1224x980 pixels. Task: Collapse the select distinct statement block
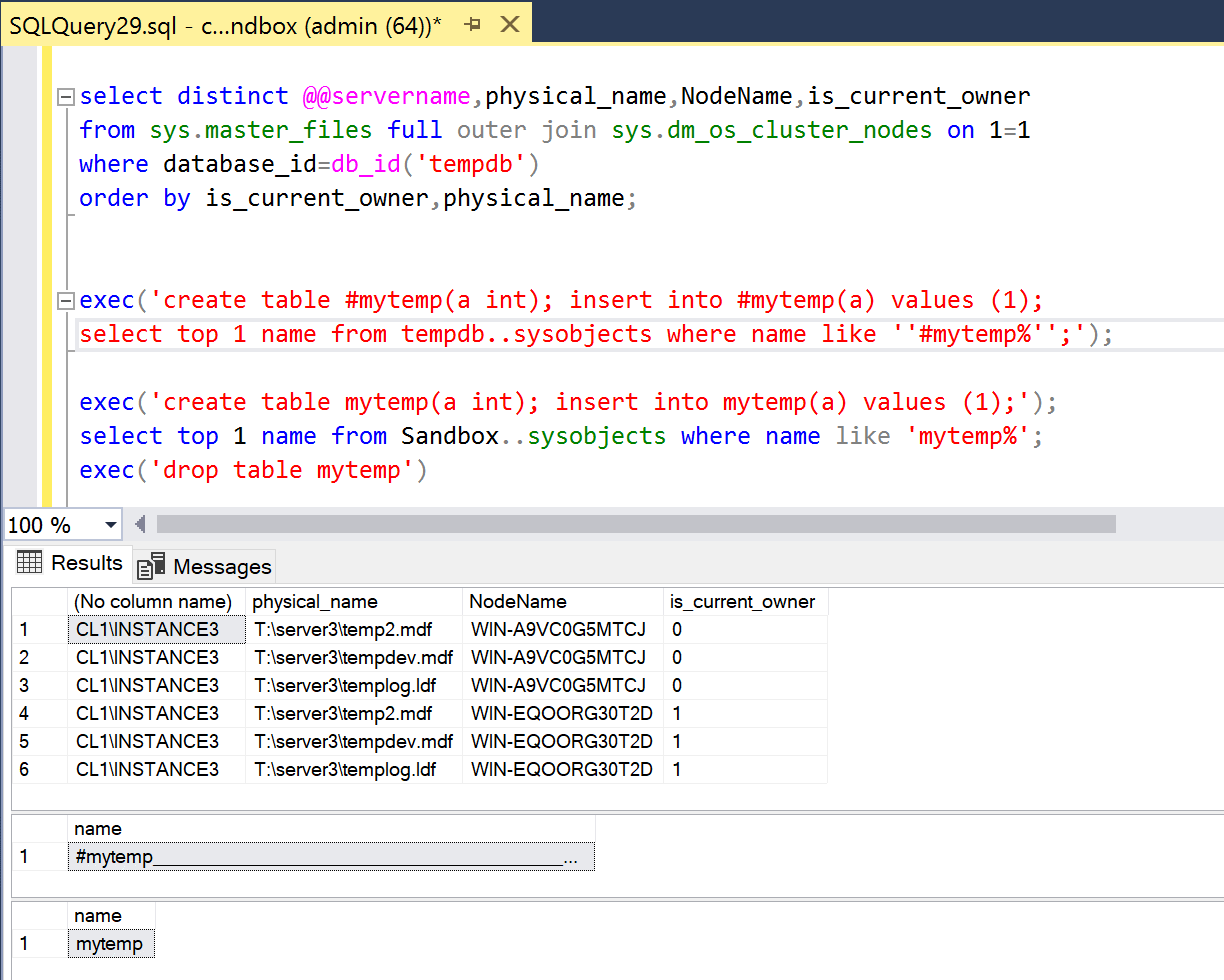click(66, 97)
